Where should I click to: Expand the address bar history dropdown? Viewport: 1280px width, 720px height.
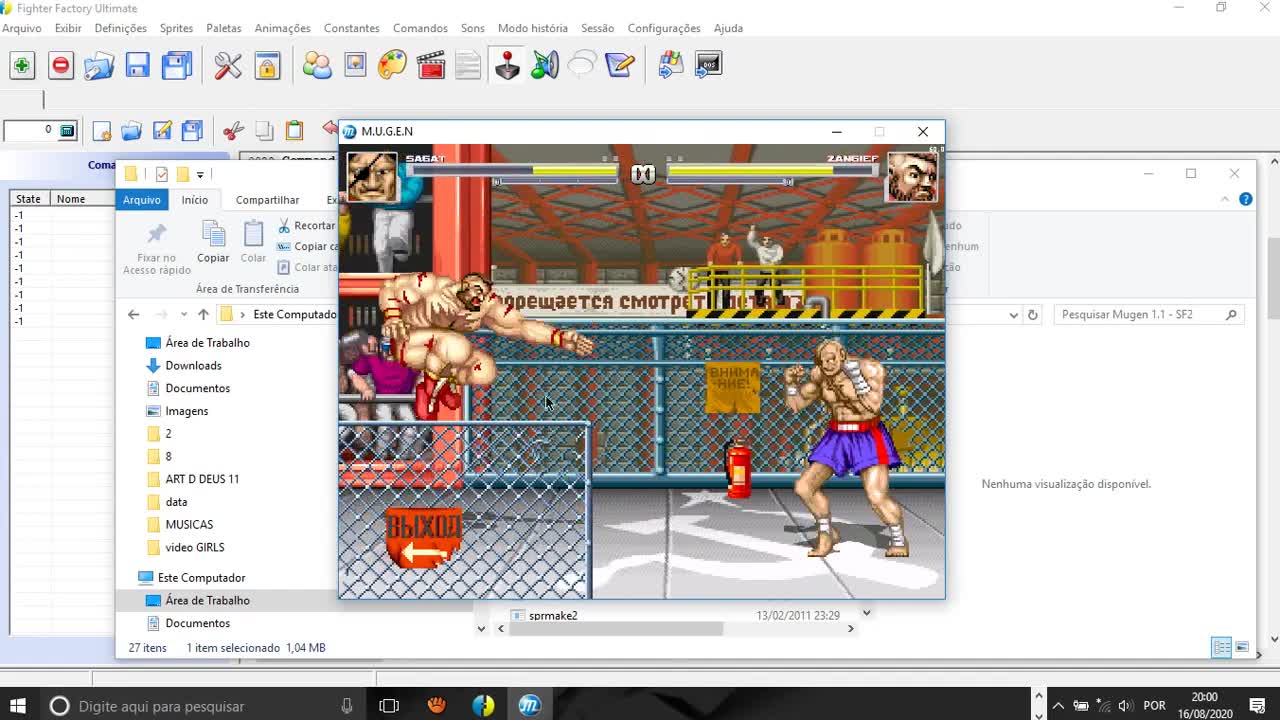tap(1013, 315)
